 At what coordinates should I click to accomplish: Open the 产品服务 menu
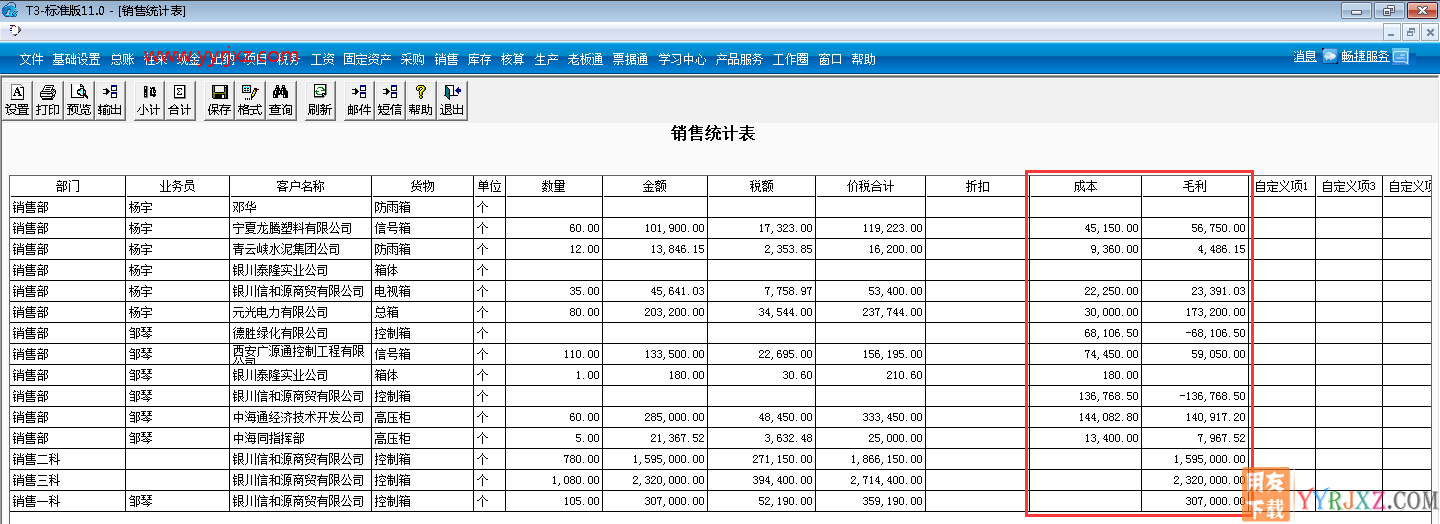tap(739, 59)
